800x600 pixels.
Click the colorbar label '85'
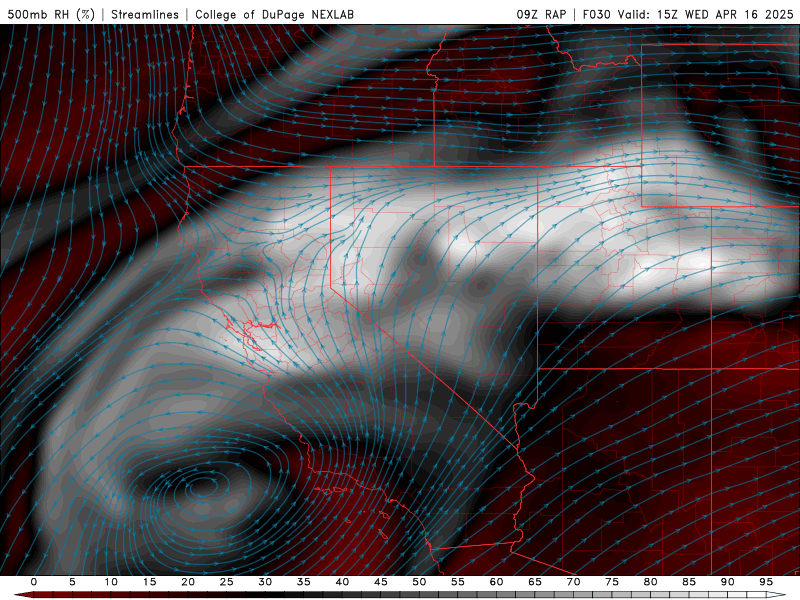[x=689, y=582]
